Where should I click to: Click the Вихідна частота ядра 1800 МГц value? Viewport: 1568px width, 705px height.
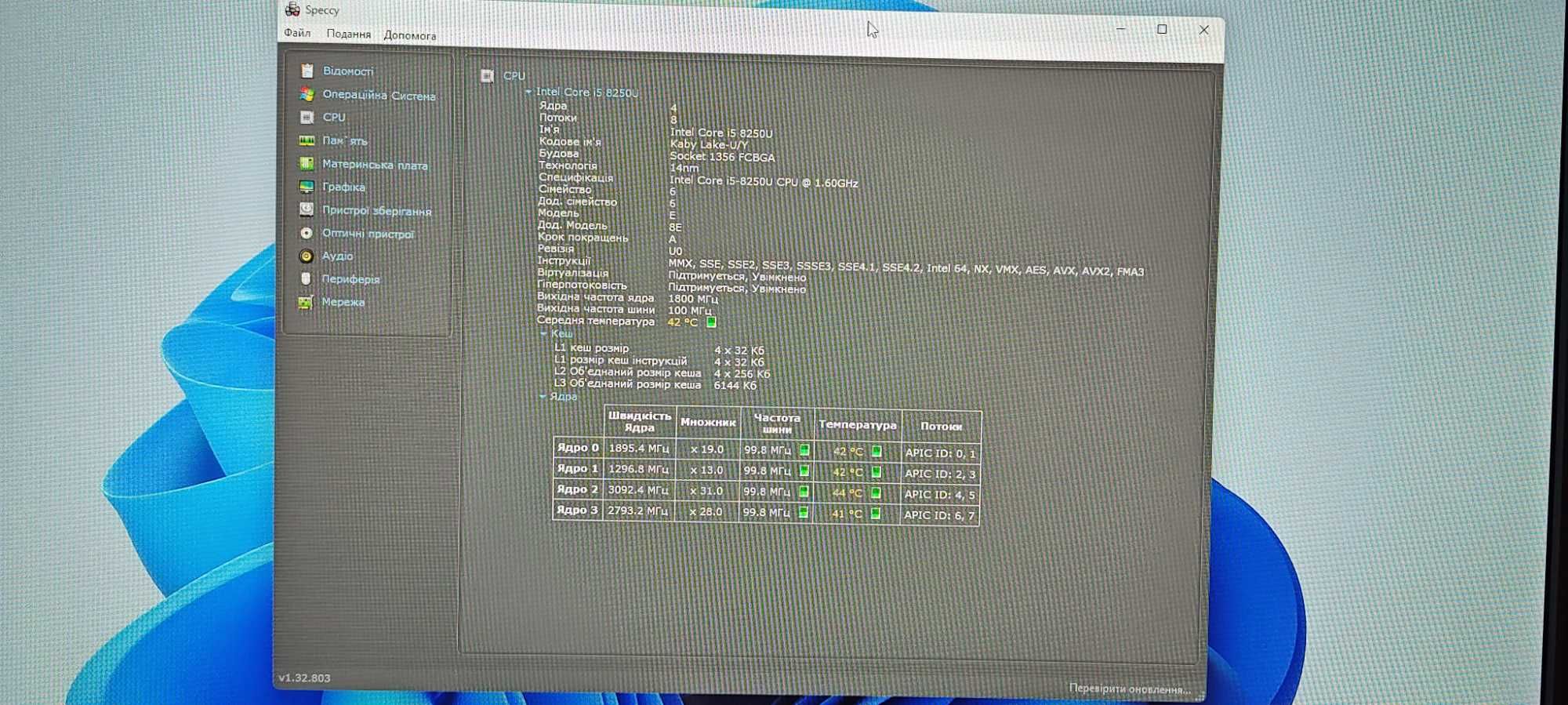click(693, 299)
